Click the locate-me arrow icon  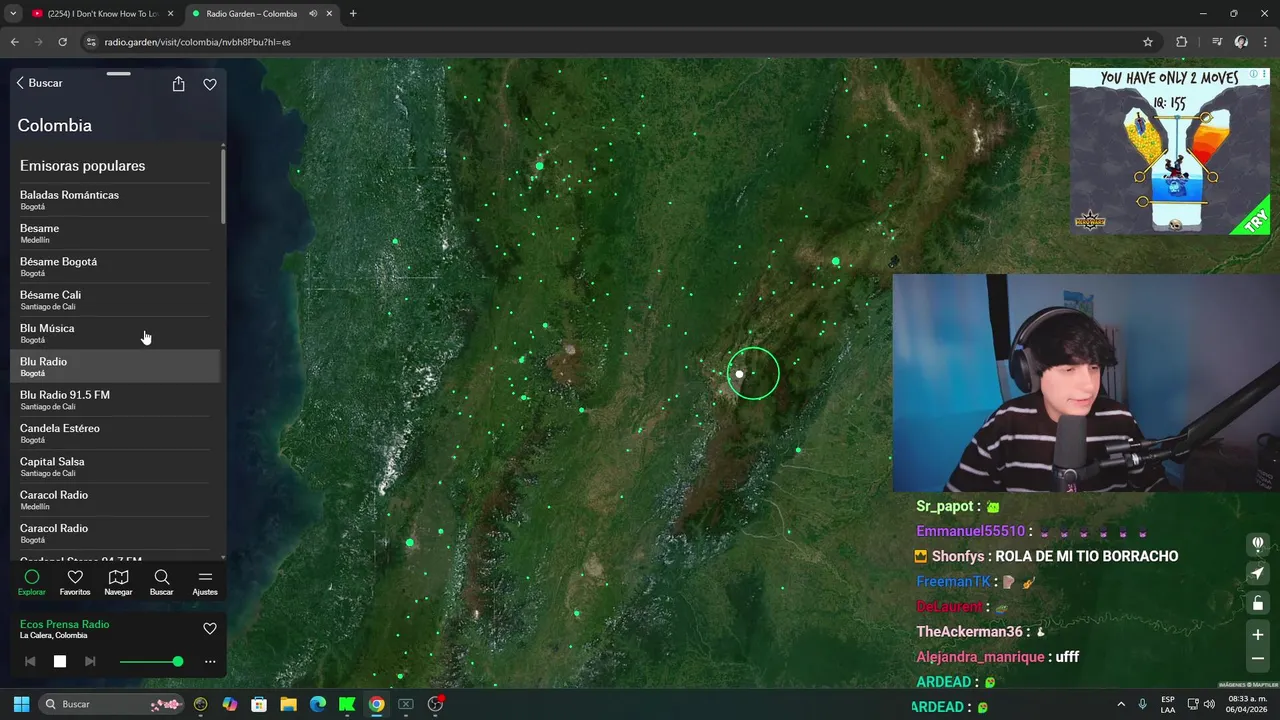pyautogui.click(x=1258, y=573)
